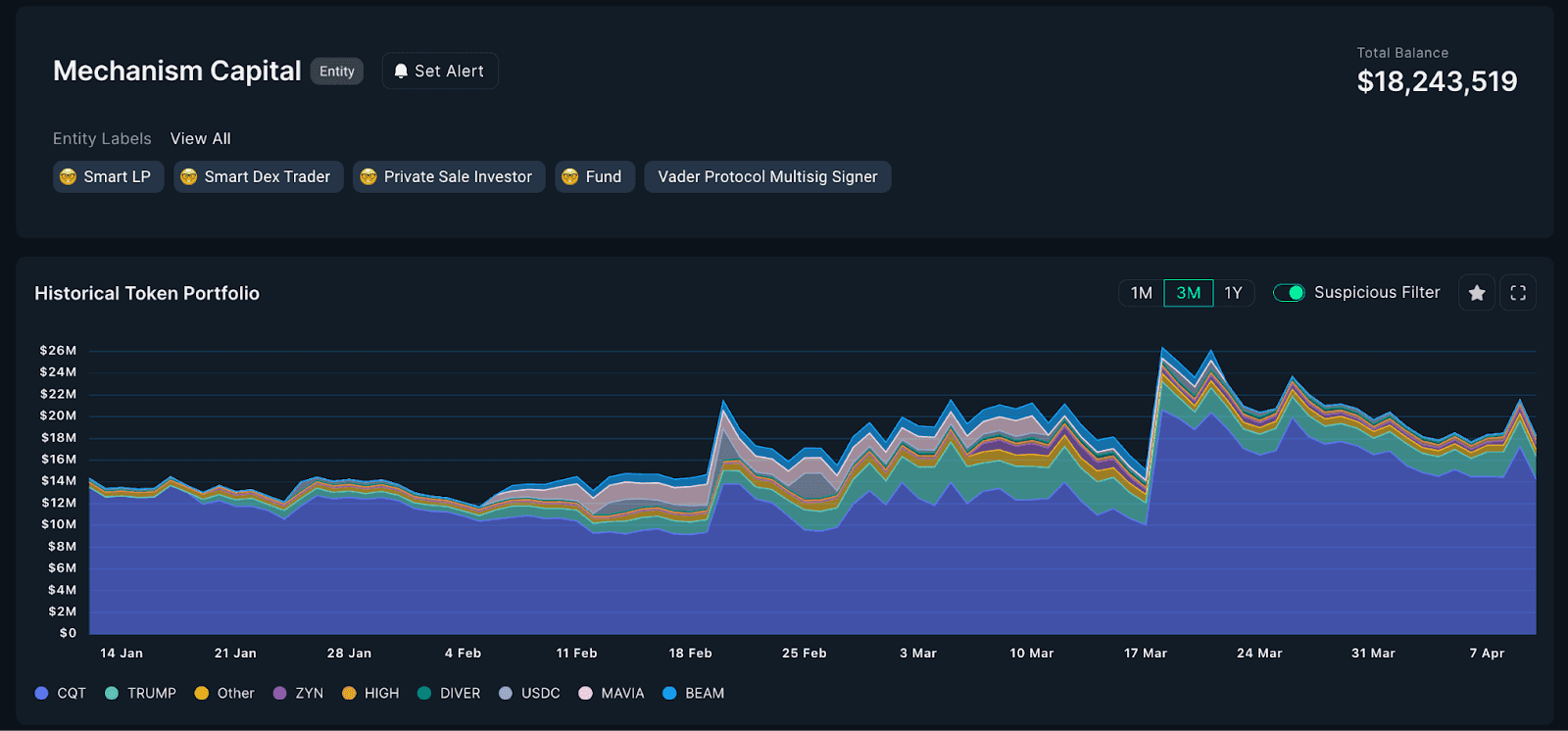Click the 18 Feb date on the axis
The width and height of the screenshot is (1568, 731).
coord(691,653)
